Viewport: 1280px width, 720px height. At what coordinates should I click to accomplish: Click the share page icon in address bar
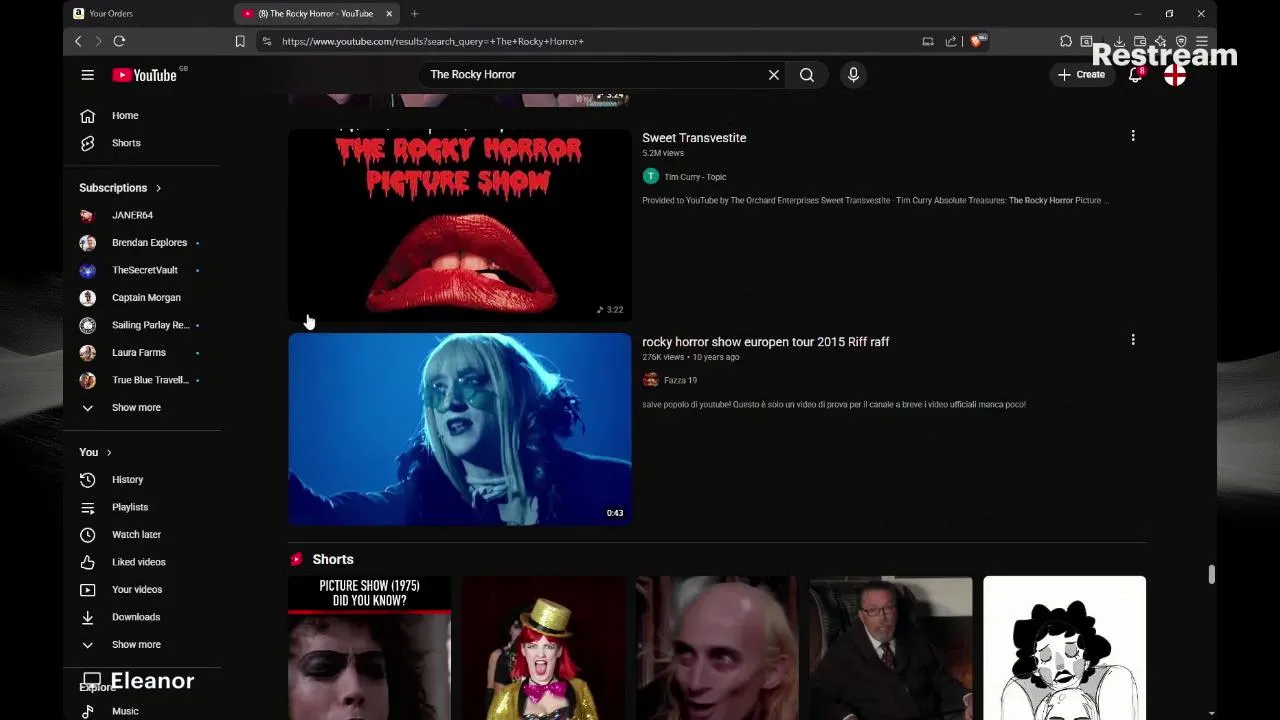tap(951, 41)
